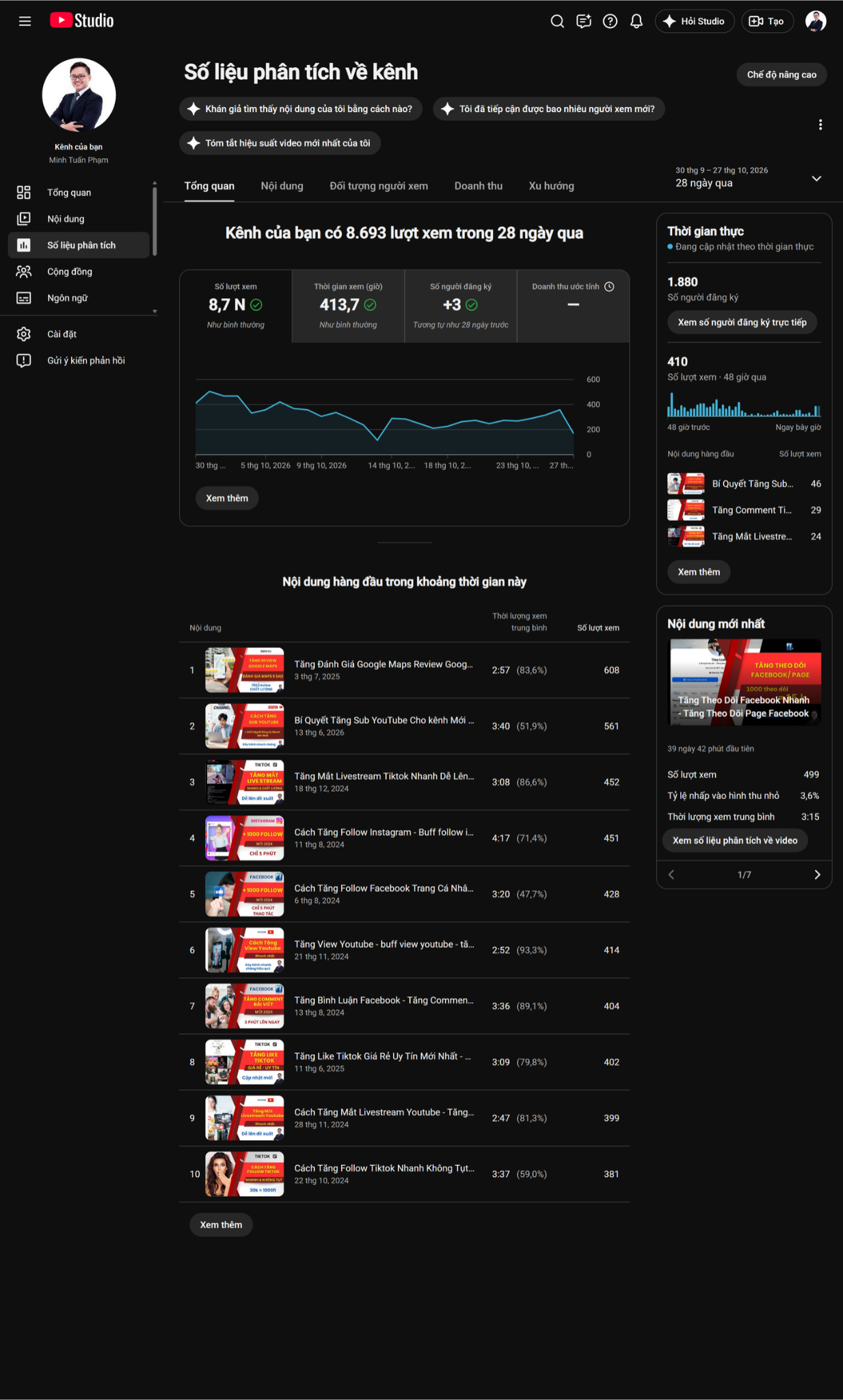The image size is (843, 1400).
Task: Click the Cài đặt gear icon
Action: point(24,334)
